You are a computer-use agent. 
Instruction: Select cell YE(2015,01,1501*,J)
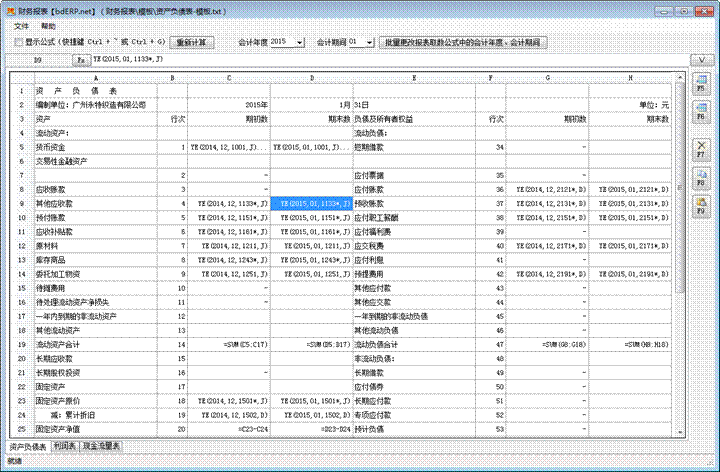pyautogui.click(x=312, y=401)
